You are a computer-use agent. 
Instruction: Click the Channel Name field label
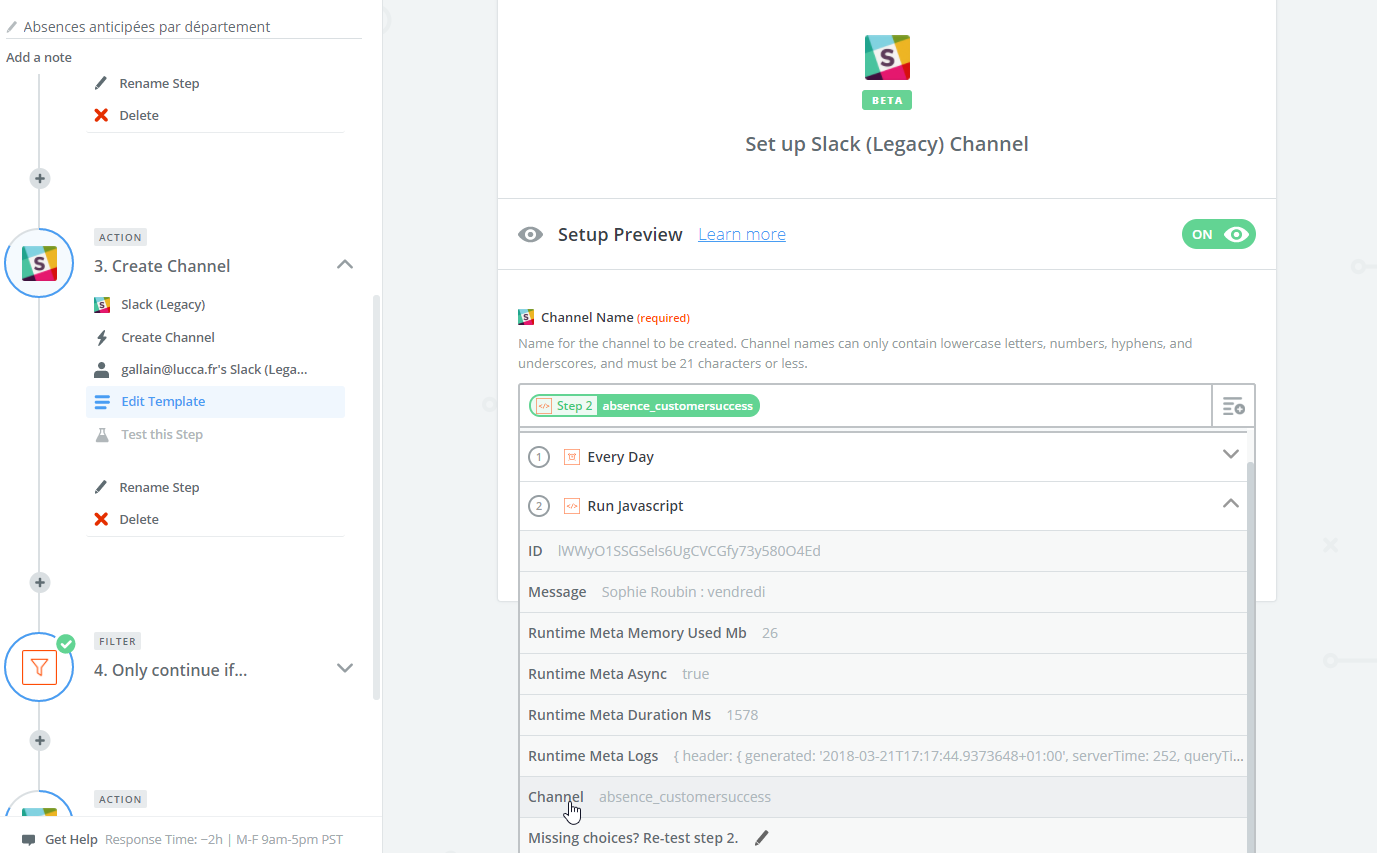(x=587, y=318)
